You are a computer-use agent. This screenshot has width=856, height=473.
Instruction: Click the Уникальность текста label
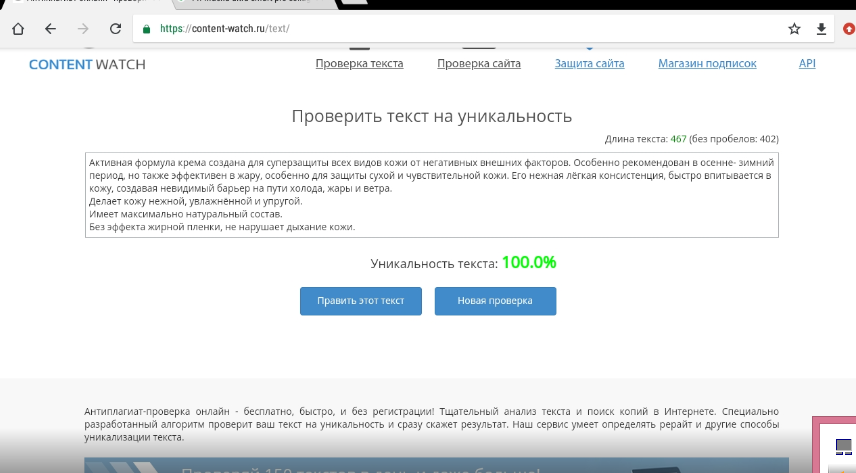(x=434, y=264)
